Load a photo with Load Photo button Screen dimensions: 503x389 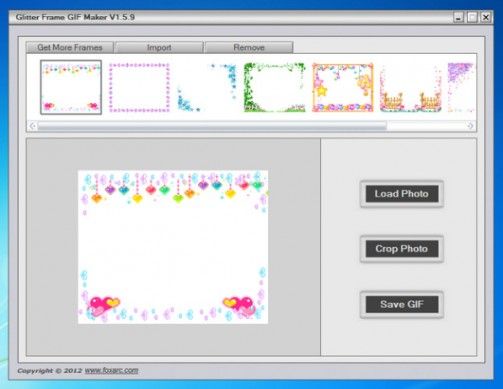click(x=402, y=194)
